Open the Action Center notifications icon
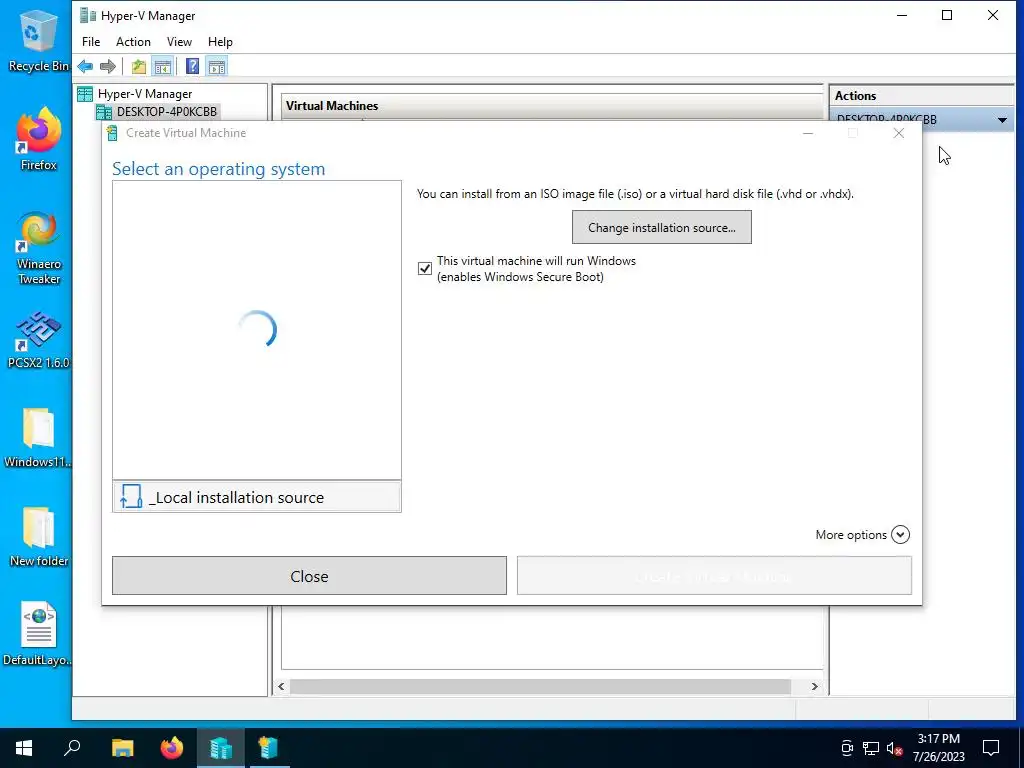The height and width of the screenshot is (768, 1024). pos(991,748)
